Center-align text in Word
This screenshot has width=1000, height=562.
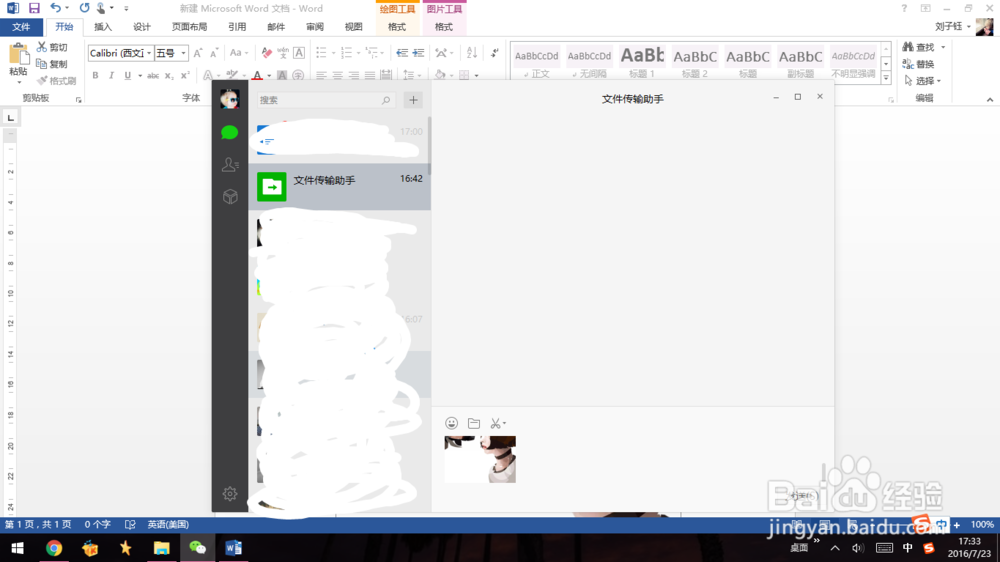(x=337, y=75)
